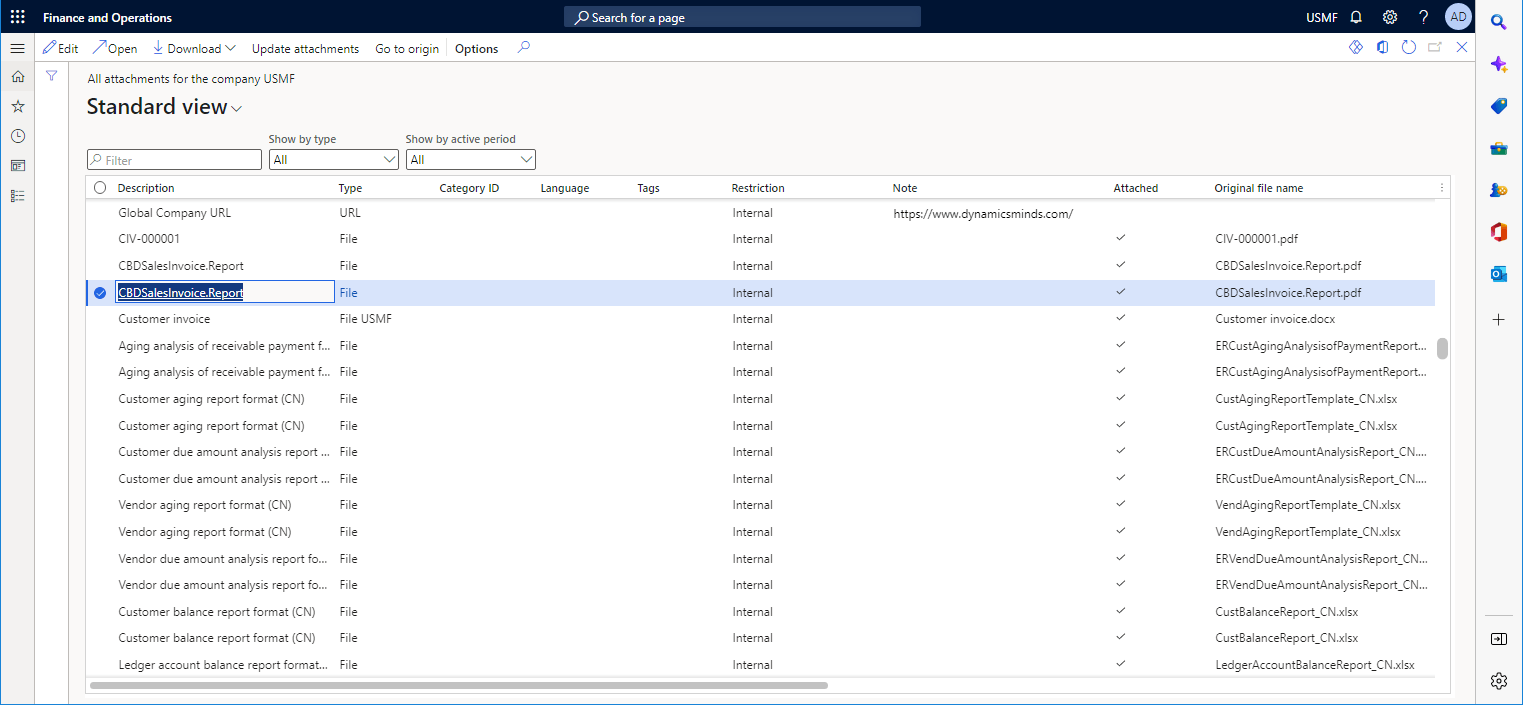Open Copilot sparkle icon in browser sidebar
This screenshot has width=1523, height=705.
[x=1498, y=64]
